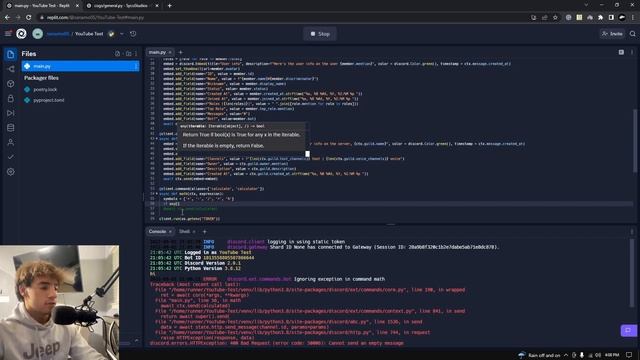
Task: Switch to the main.py Replit browser tab
Action: (43, 6)
